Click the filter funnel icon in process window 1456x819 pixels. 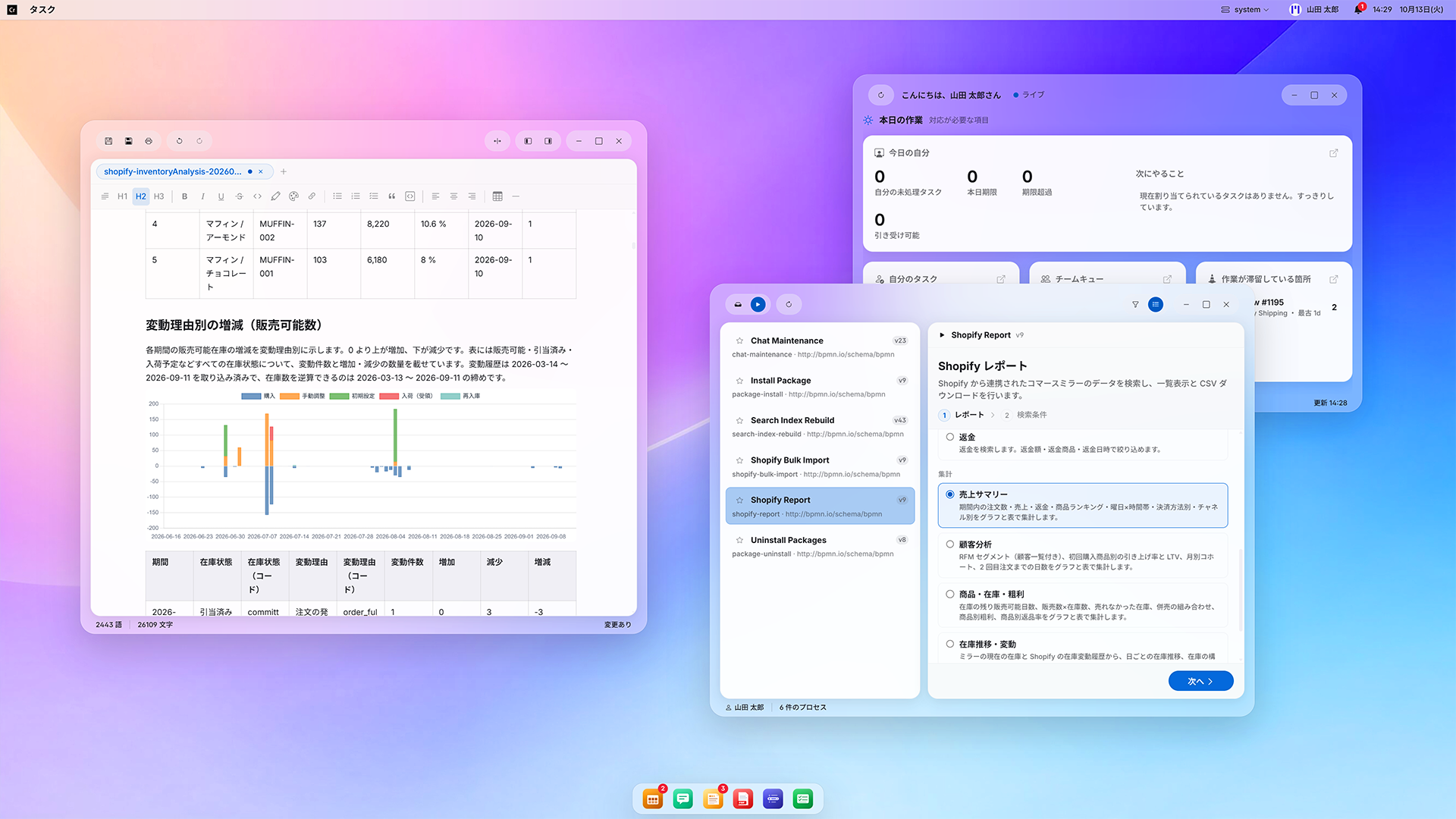tap(1135, 305)
